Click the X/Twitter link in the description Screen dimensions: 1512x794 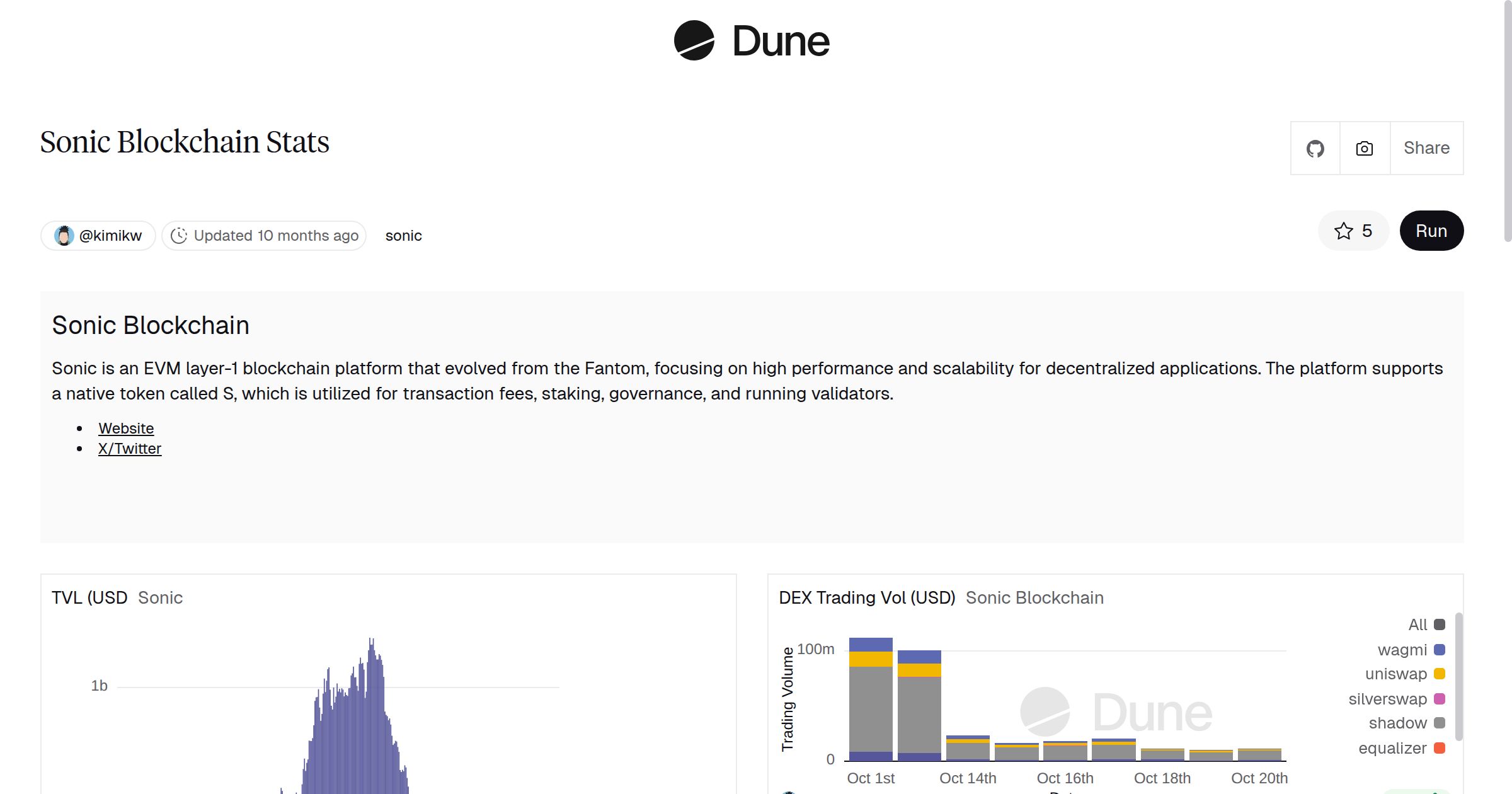tap(129, 448)
